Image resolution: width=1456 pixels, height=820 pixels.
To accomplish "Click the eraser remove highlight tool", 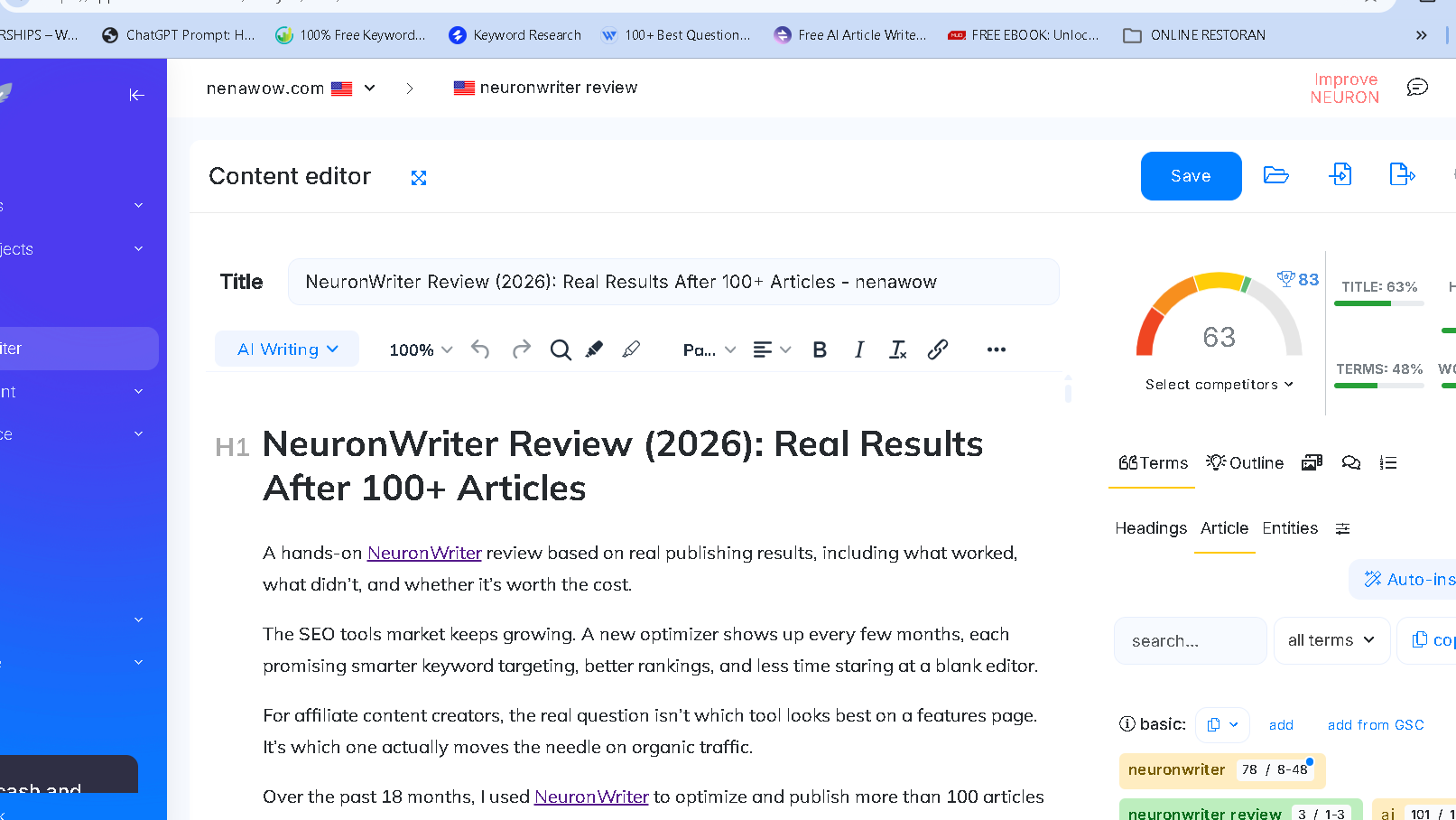I will tap(631, 349).
